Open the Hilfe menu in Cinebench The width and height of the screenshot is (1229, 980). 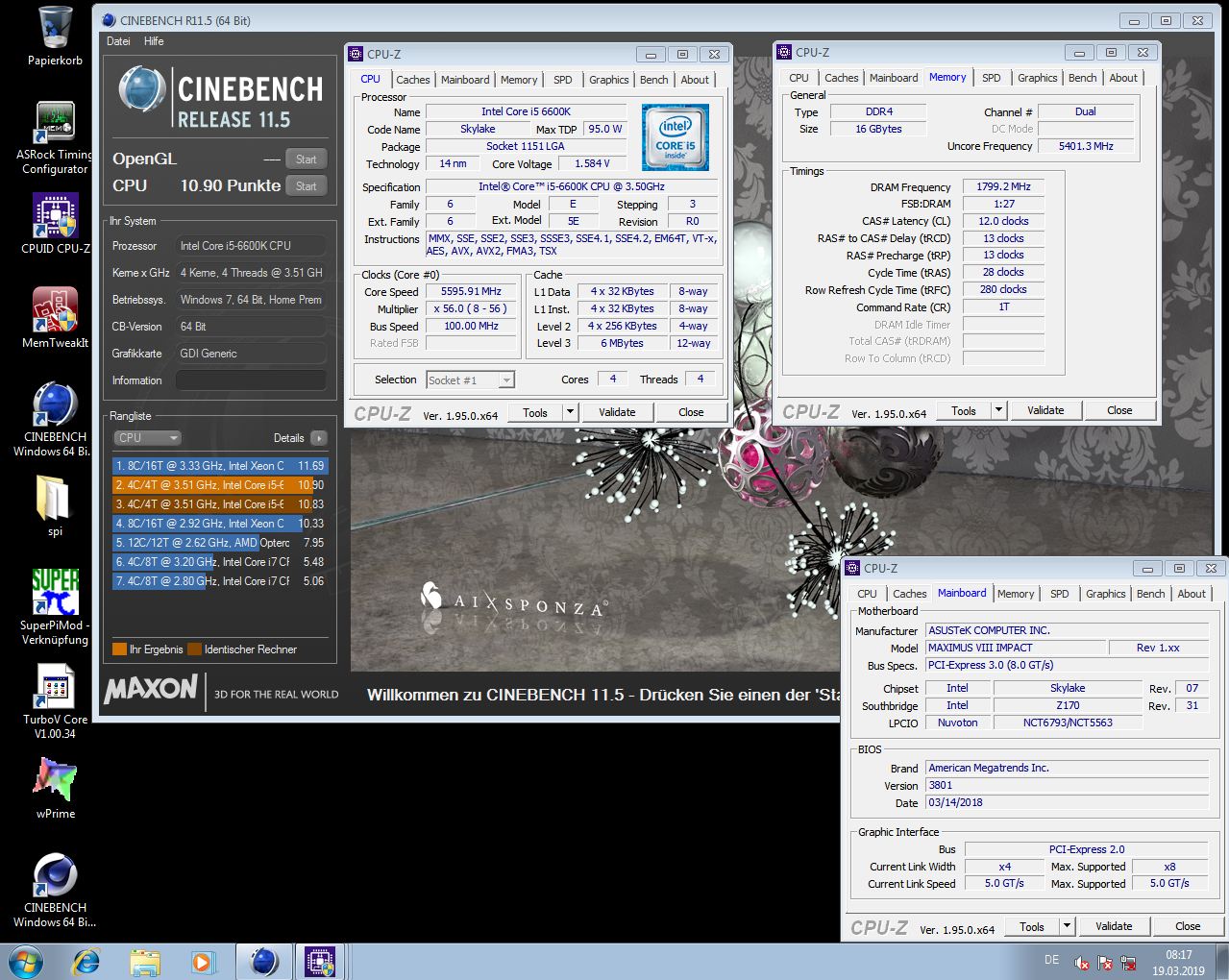pyautogui.click(x=154, y=41)
